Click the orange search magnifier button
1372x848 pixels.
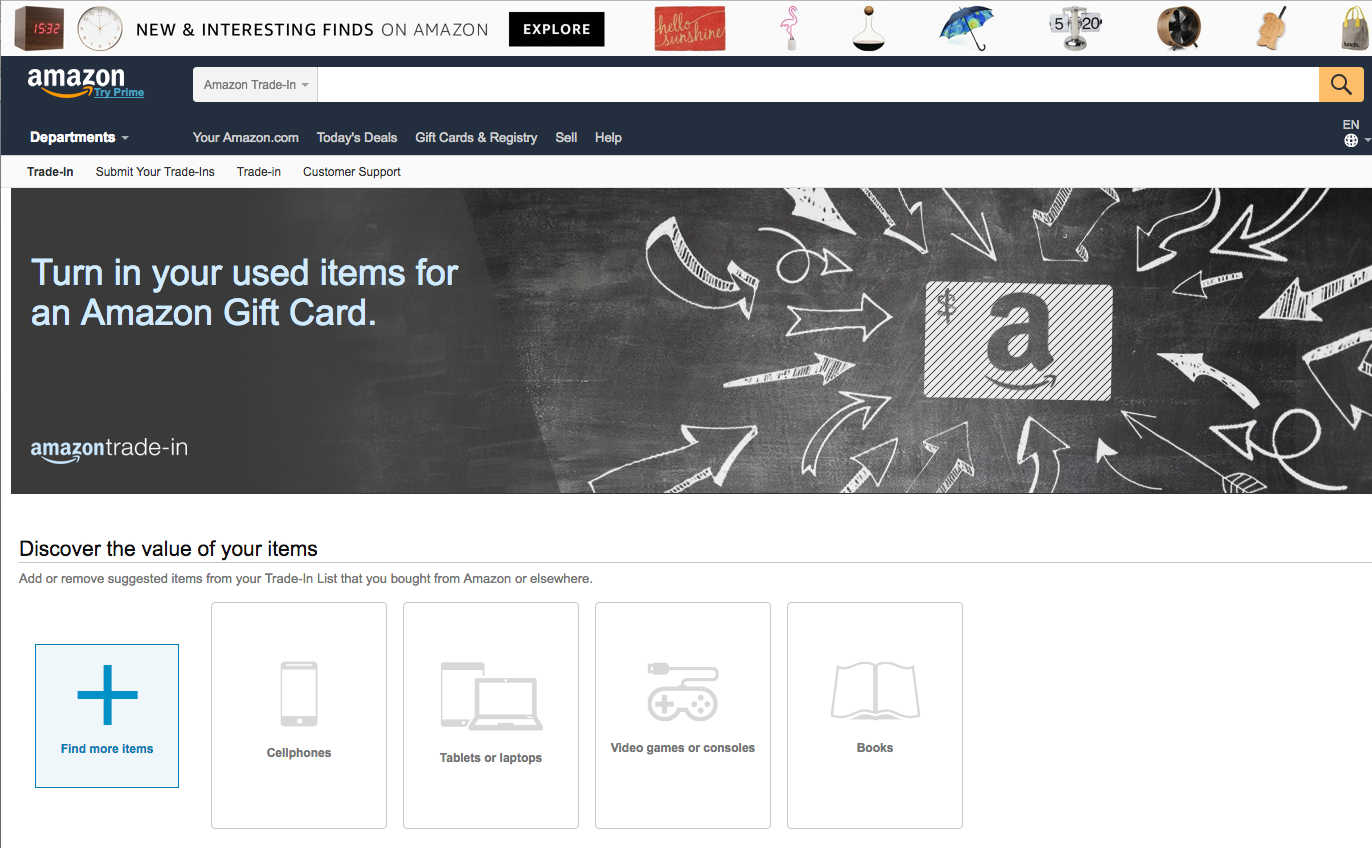click(1341, 85)
